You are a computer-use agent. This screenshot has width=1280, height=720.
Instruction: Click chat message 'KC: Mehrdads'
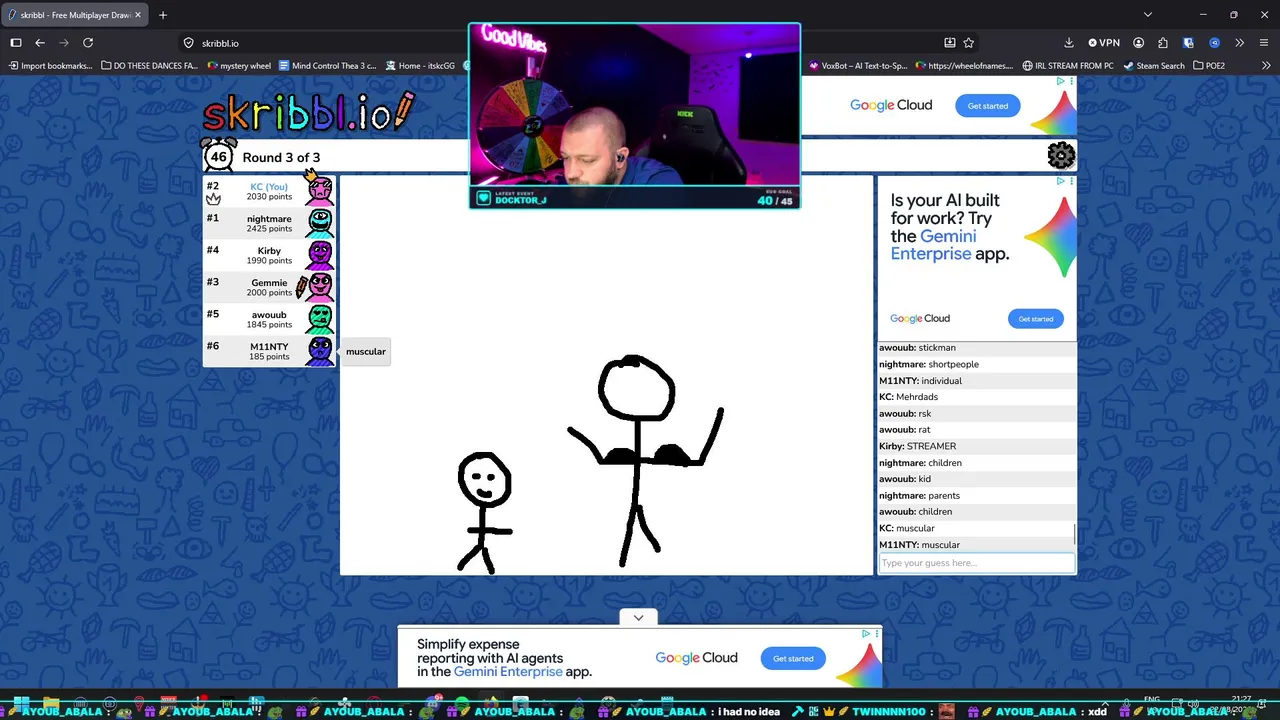click(x=908, y=397)
